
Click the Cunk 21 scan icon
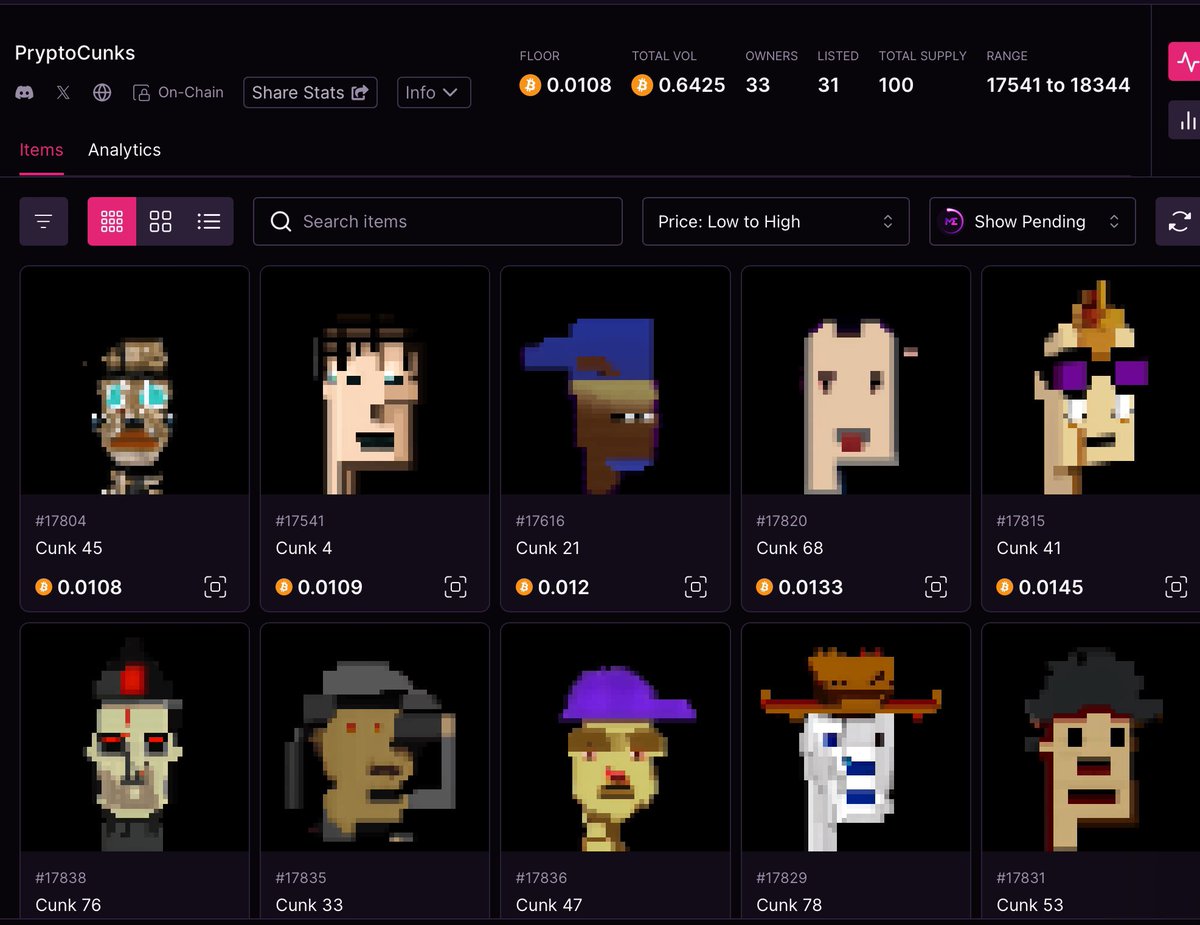(x=695, y=587)
